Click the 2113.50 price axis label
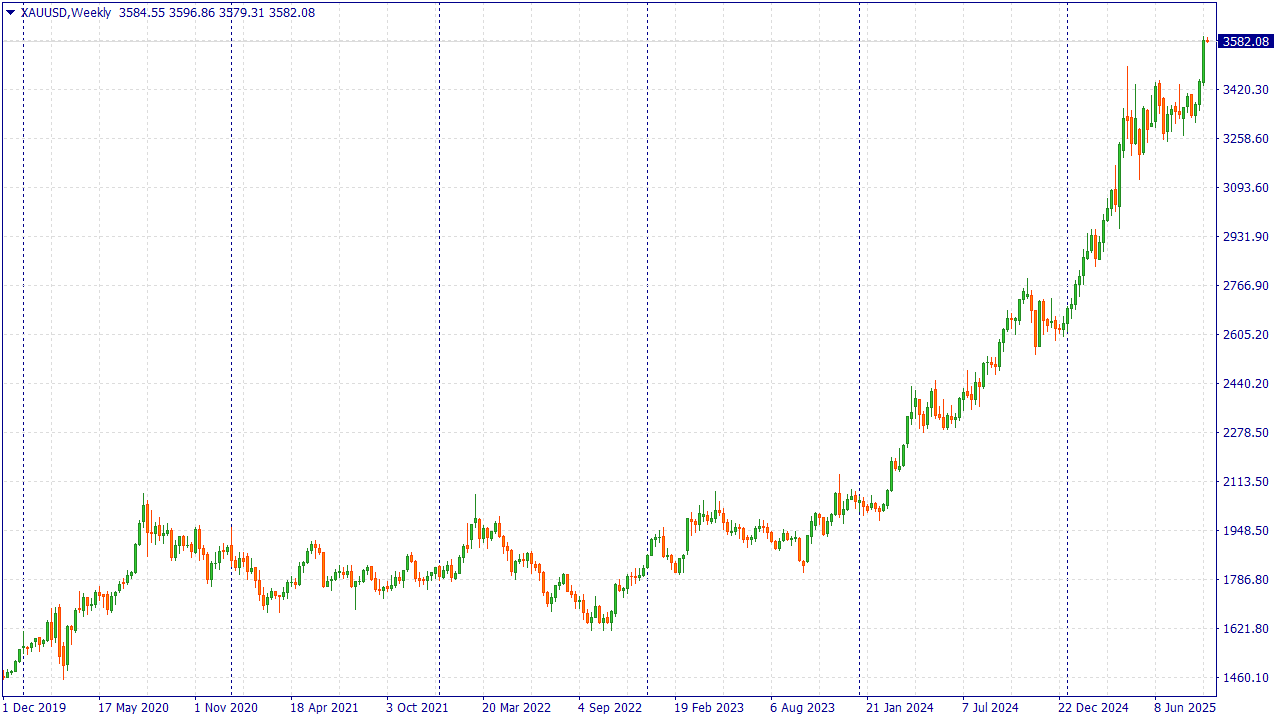The height and width of the screenshot is (720, 1280). 1245,482
